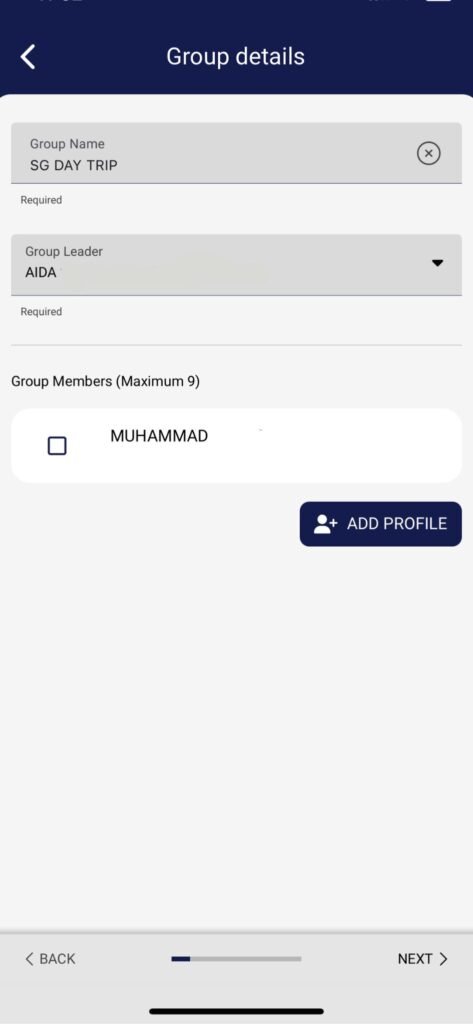
Task: Open the Group Leader field showing AIDA
Action: click(x=236, y=264)
